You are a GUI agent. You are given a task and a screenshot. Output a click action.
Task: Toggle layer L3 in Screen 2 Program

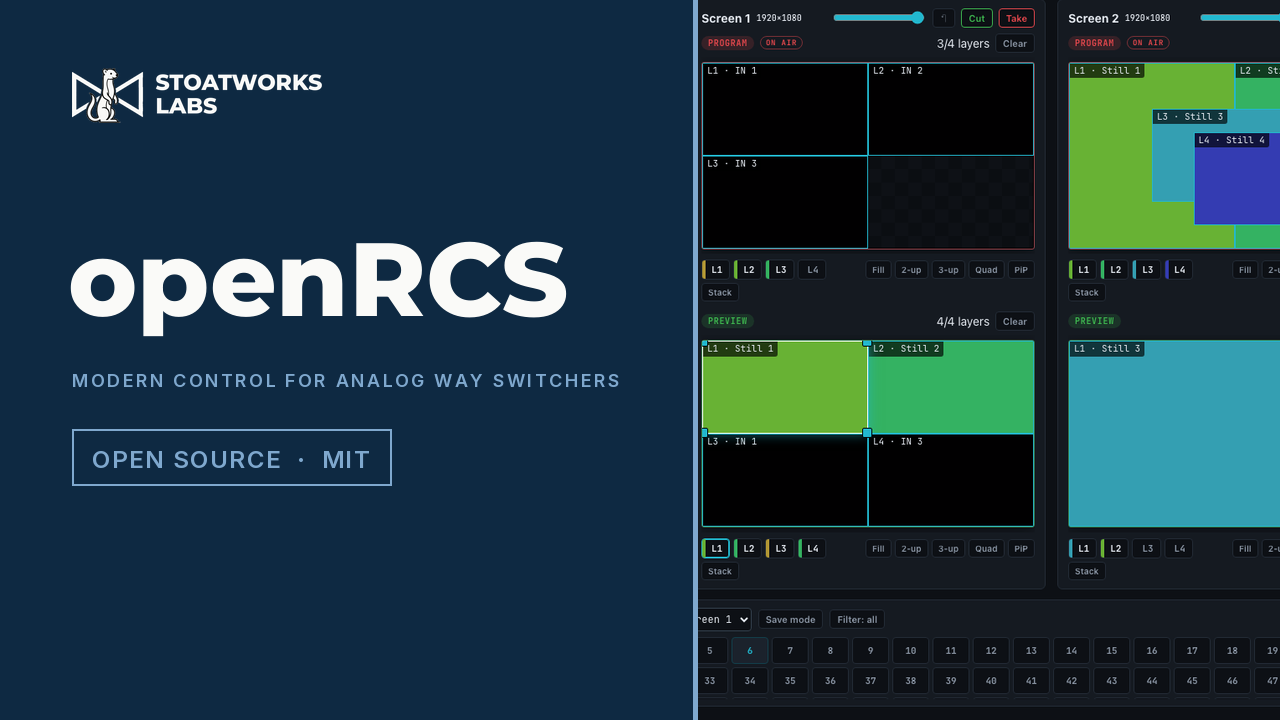(1147, 270)
